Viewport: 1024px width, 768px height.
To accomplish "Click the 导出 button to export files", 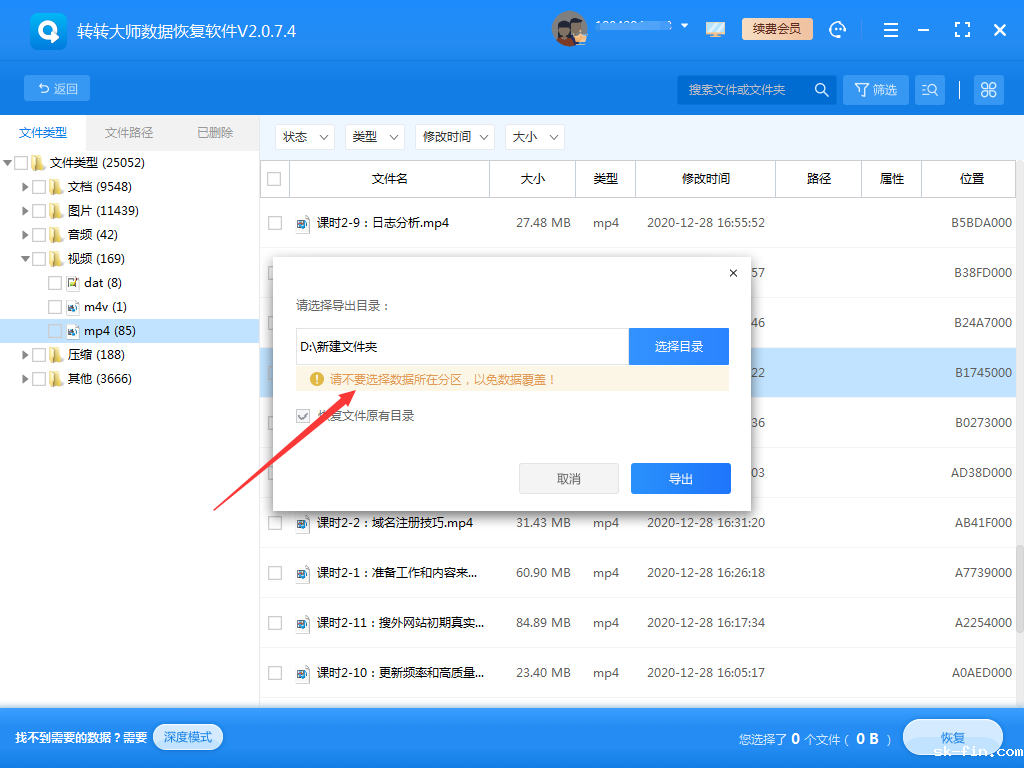I will 680,478.
